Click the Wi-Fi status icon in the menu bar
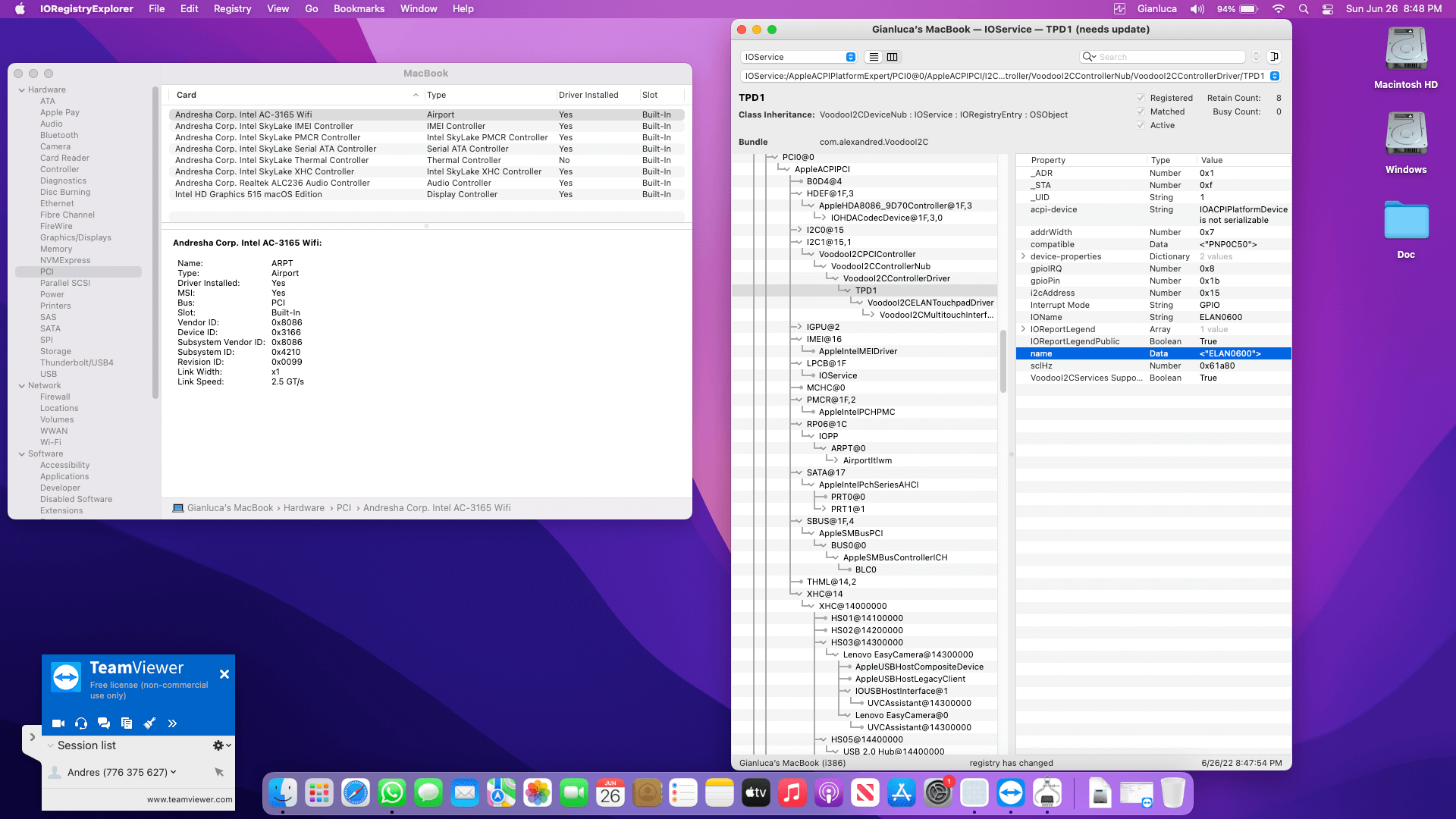 1279,9
